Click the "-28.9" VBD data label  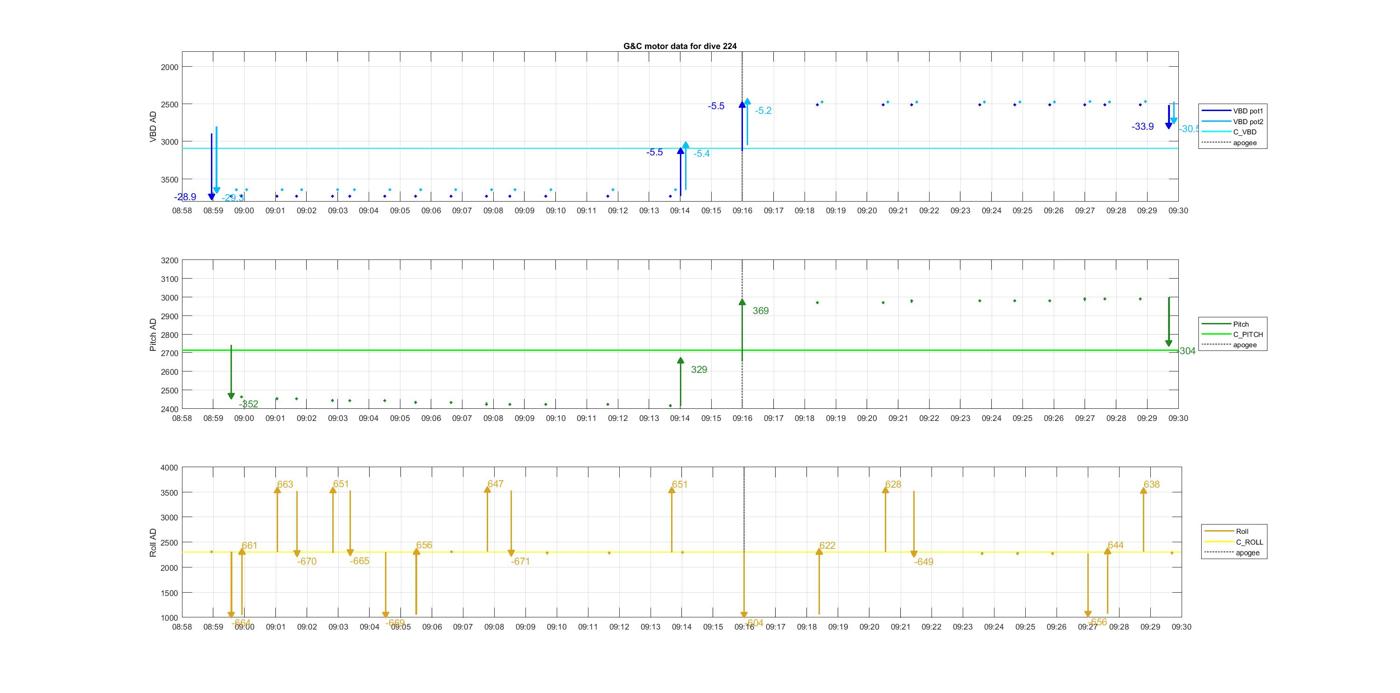click(185, 197)
